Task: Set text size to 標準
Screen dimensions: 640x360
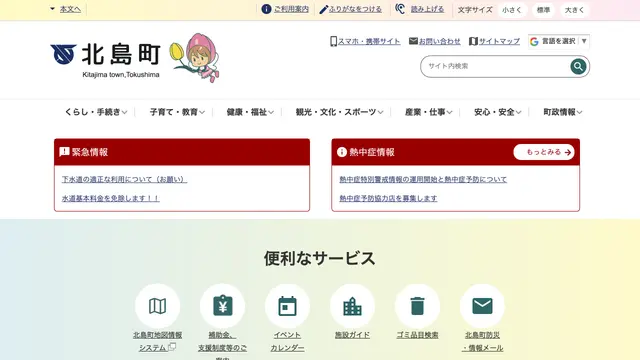Action: [x=543, y=10]
